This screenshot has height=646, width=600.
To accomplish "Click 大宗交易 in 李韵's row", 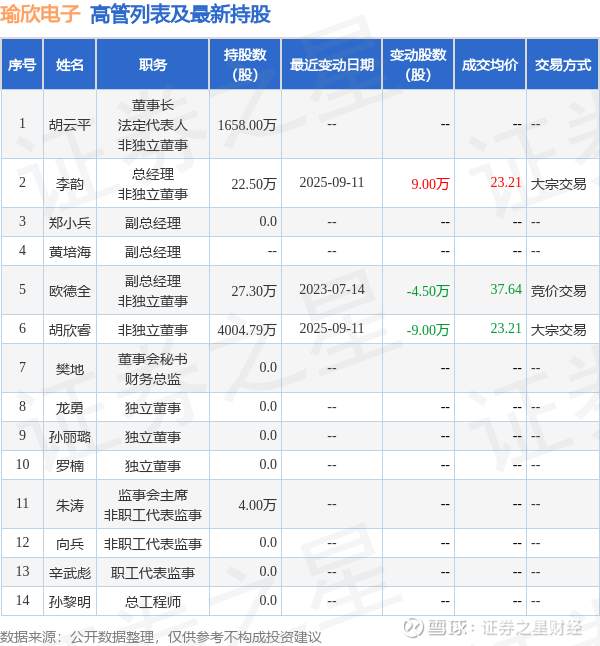I will tap(558, 184).
